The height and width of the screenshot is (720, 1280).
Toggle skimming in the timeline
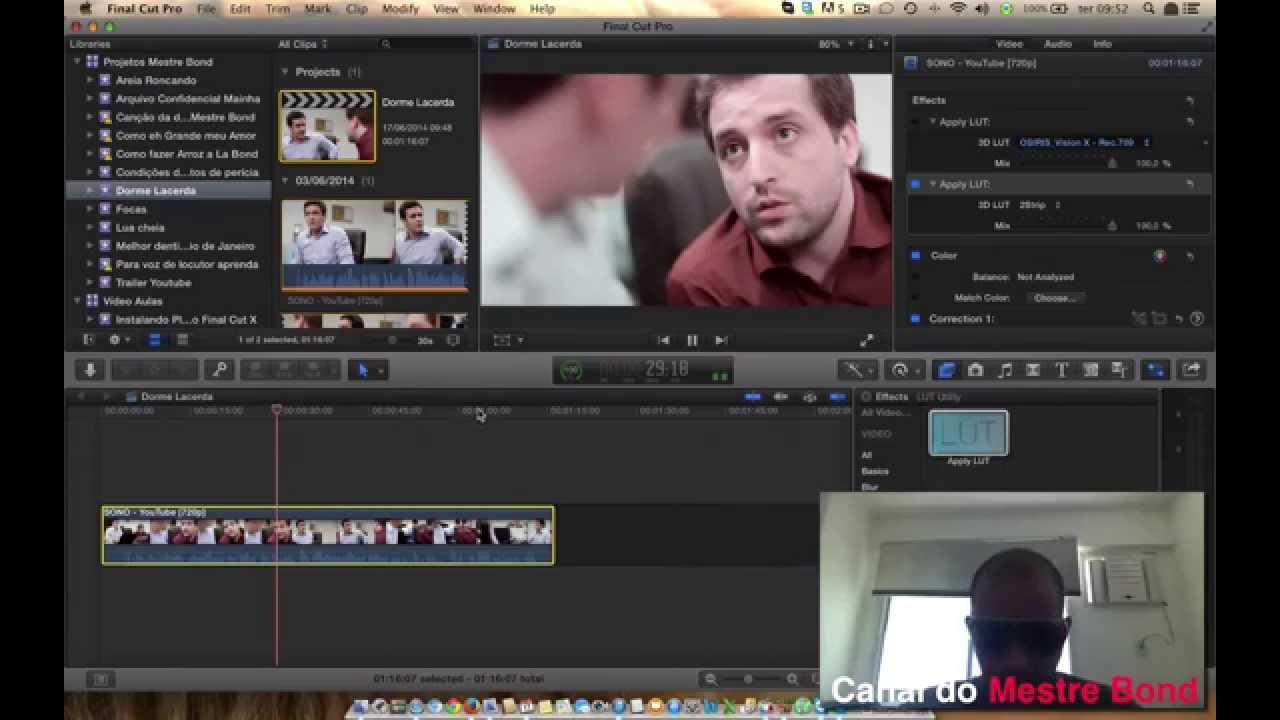[753, 397]
